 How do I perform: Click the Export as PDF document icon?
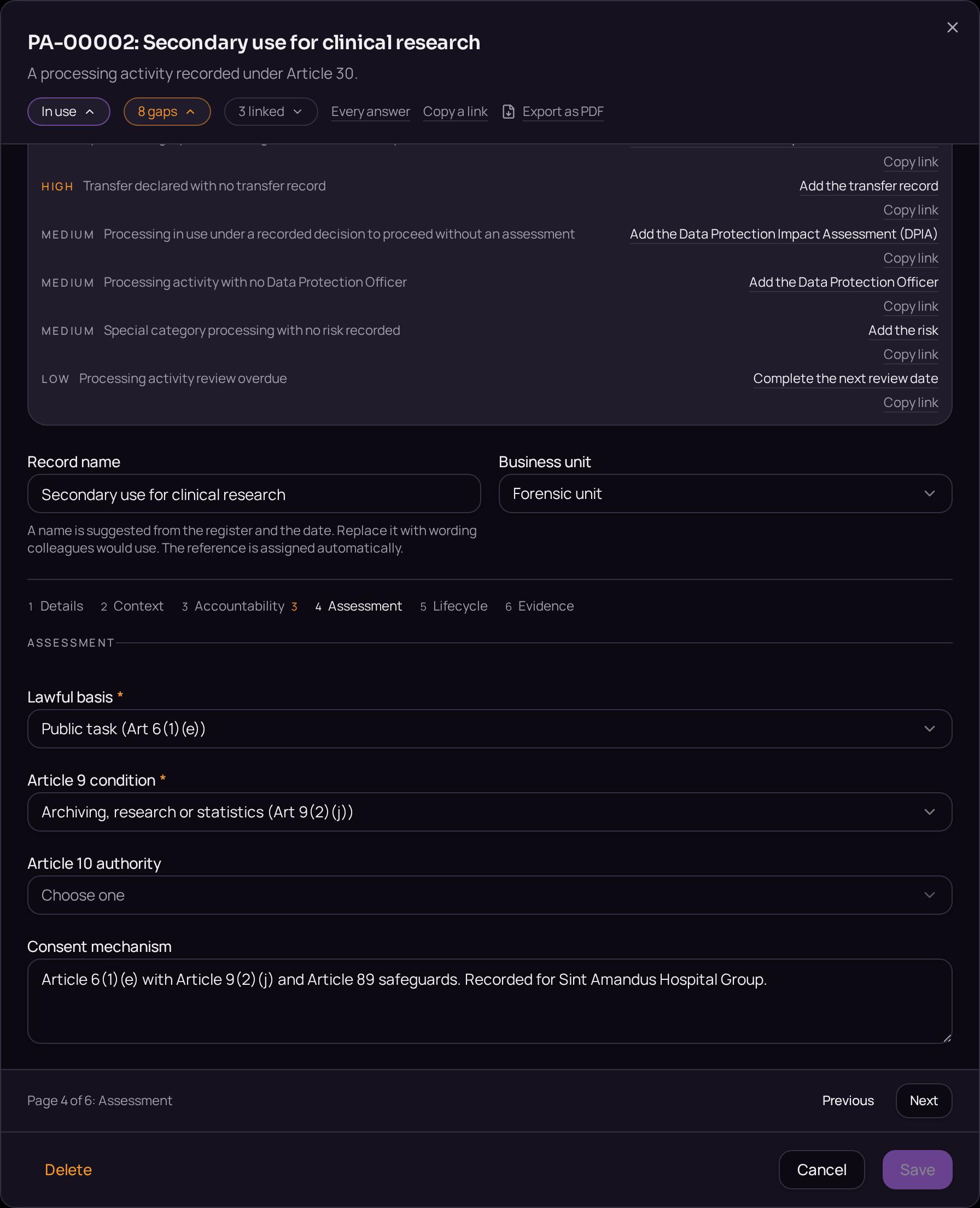pyautogui.click(x=508, y=112)
